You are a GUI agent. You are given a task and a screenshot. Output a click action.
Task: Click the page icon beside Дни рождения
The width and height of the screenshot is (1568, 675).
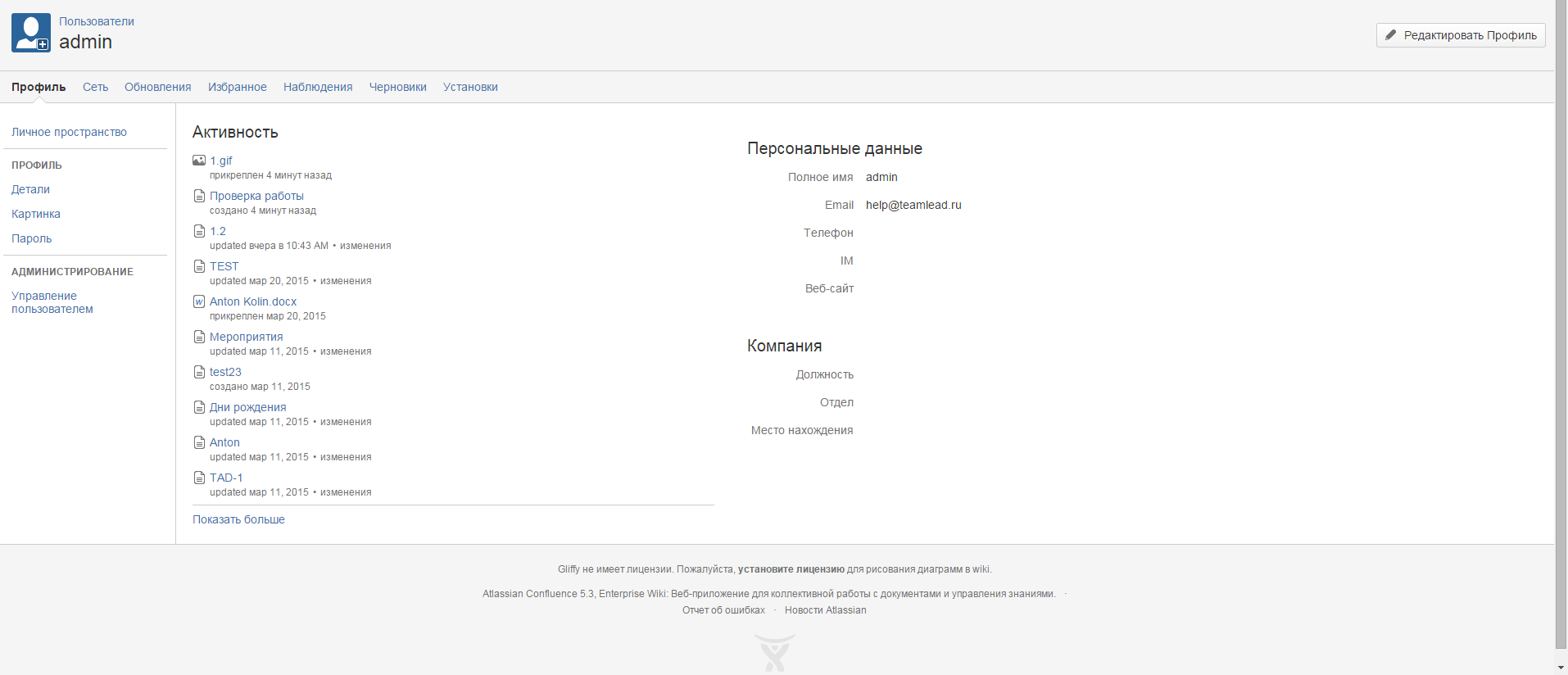tap(199, 407)
